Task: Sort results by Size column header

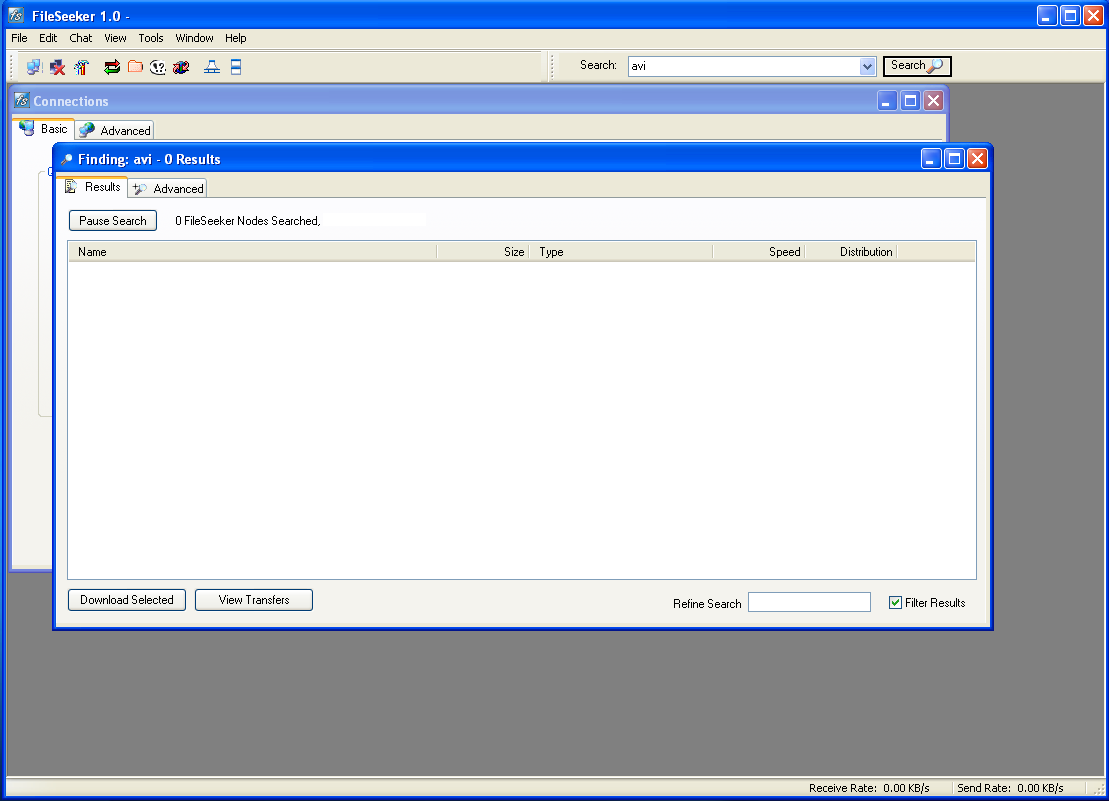Action: pos(483,252)
